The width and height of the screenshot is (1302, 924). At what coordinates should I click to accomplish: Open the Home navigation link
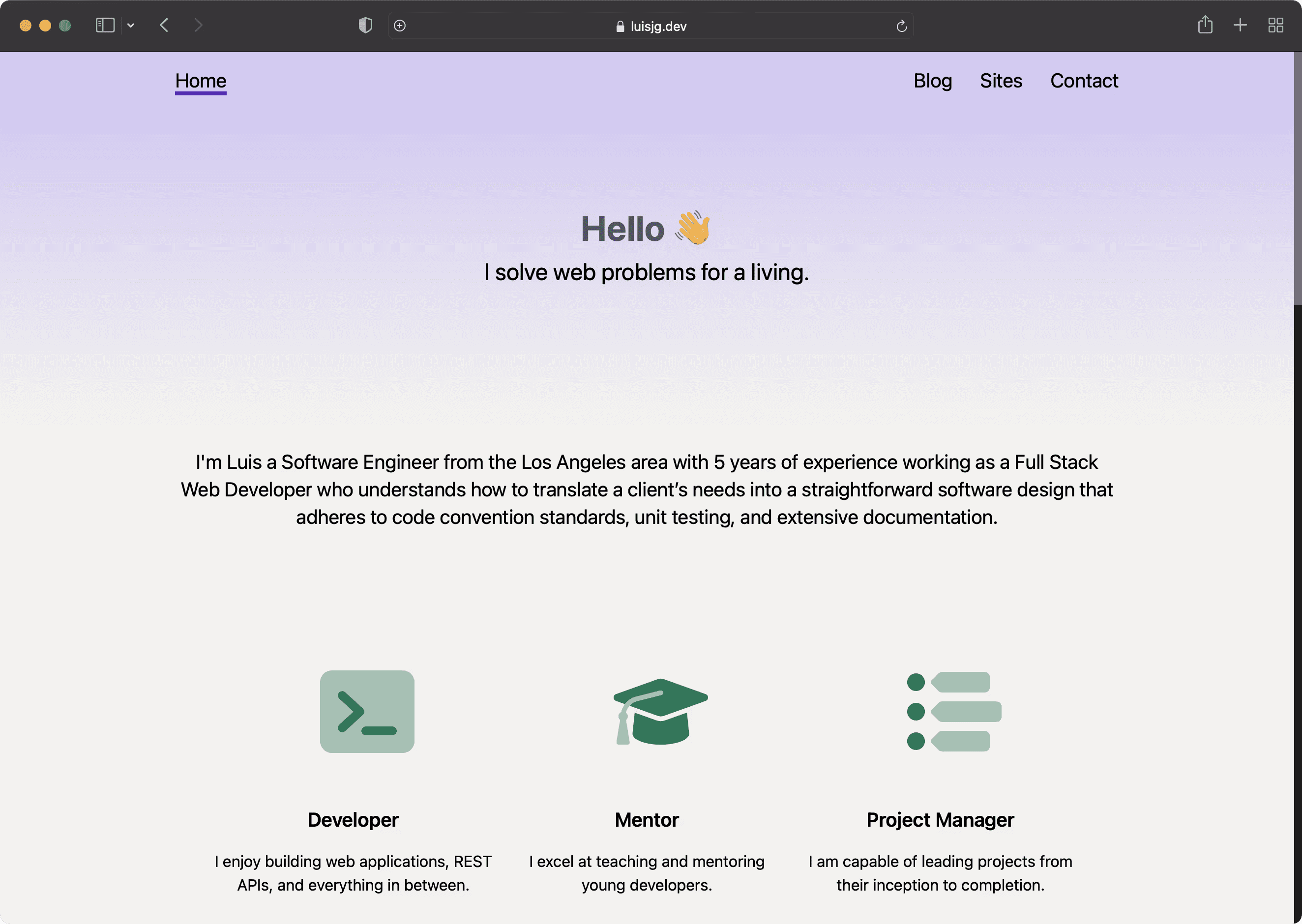[200, 81]
